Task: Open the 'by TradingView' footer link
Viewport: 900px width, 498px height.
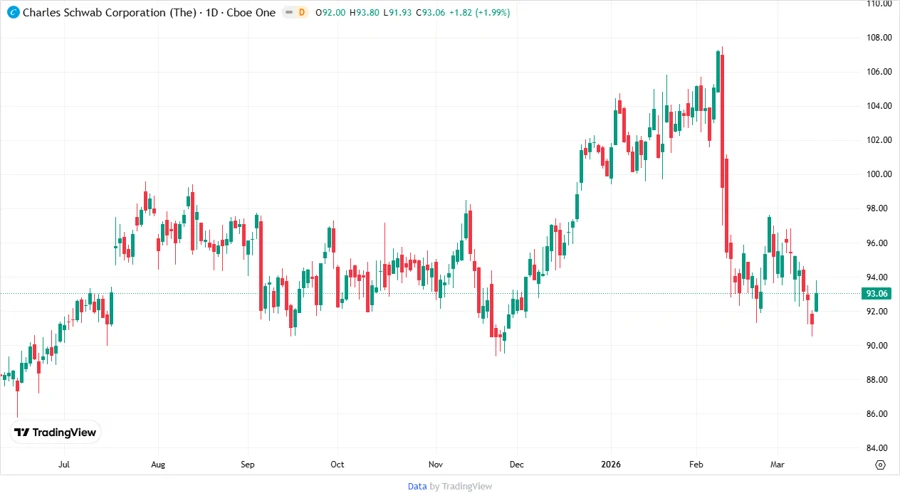Action: tap(461, 486)
